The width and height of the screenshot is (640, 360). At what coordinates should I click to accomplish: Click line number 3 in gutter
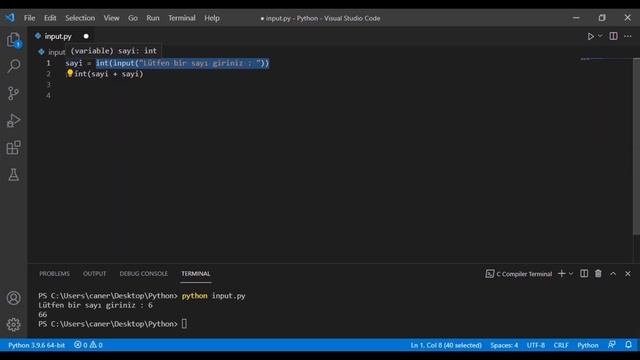[x=48, y=84]
